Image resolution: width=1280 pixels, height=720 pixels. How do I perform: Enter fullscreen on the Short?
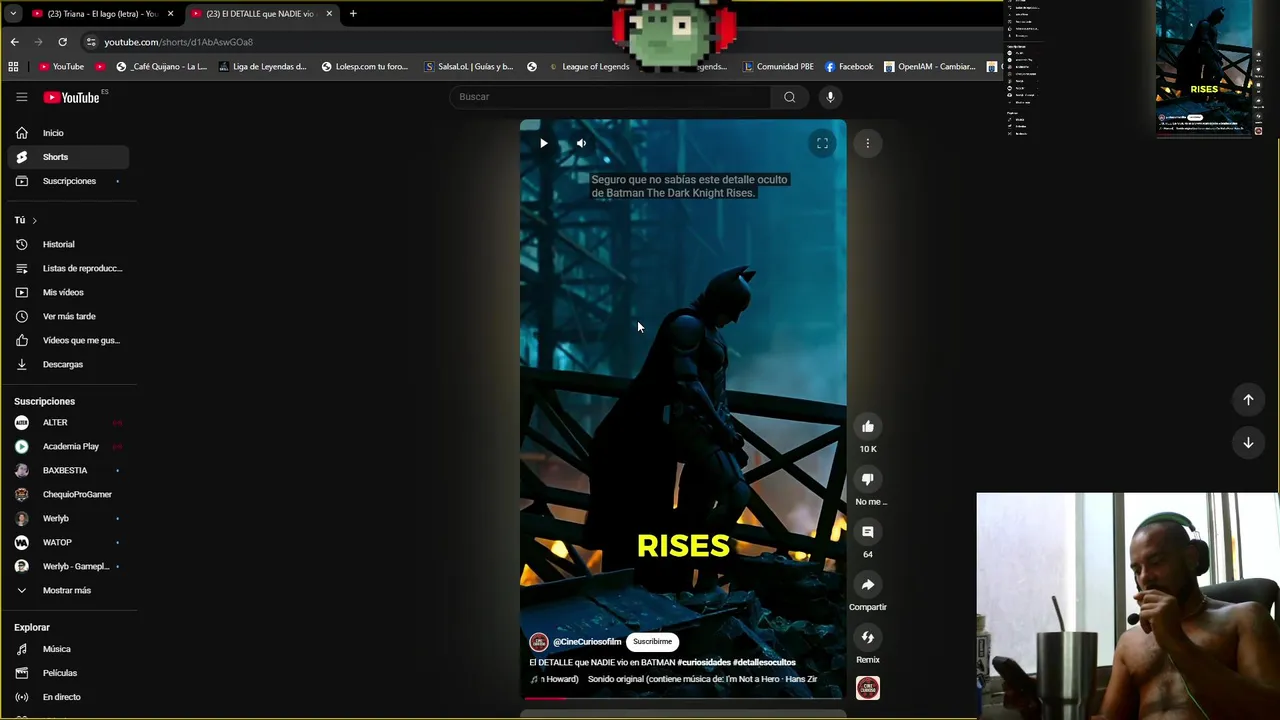822,143
